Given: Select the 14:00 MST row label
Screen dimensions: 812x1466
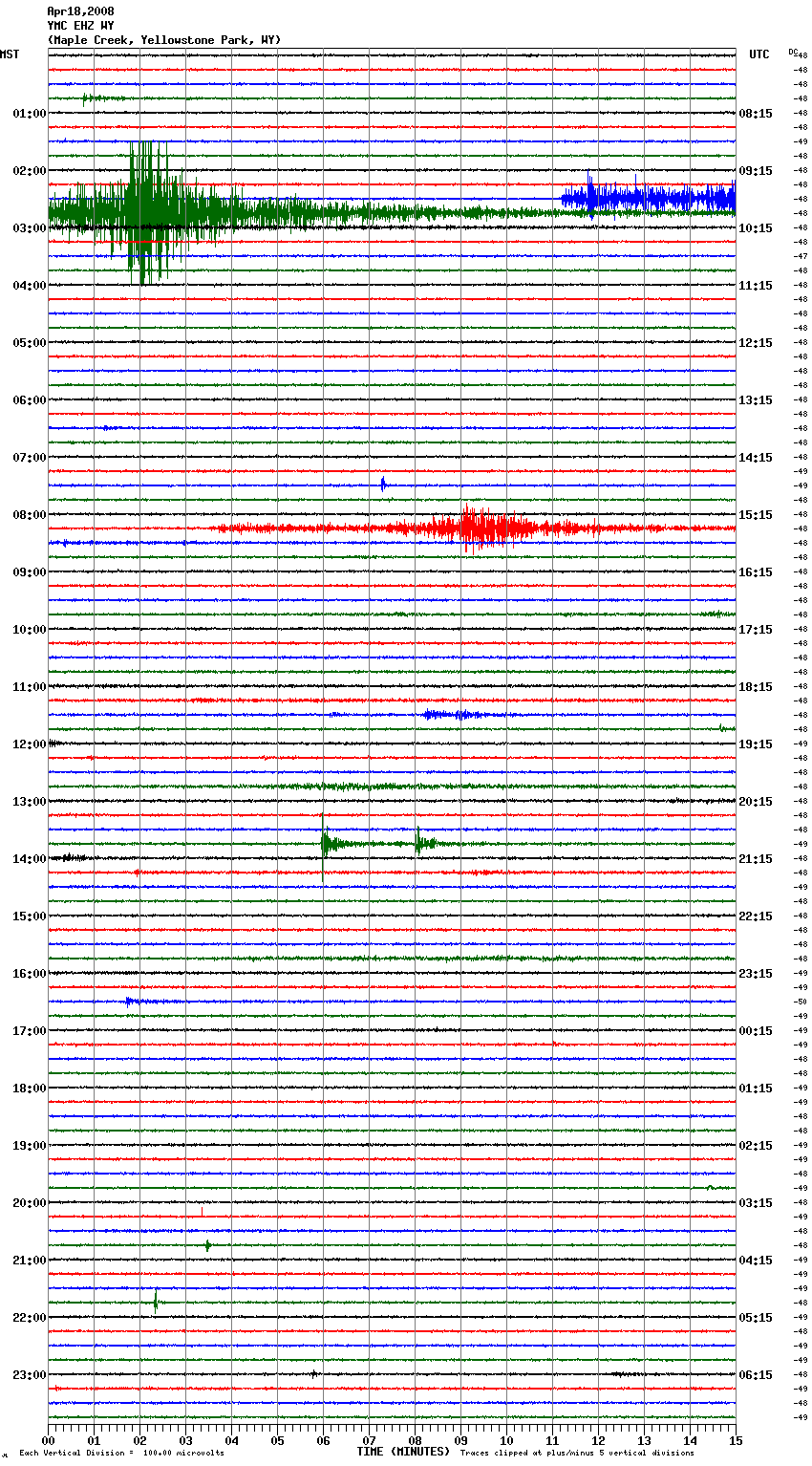Looking at the screenshot, I should (x=30, y=859).
